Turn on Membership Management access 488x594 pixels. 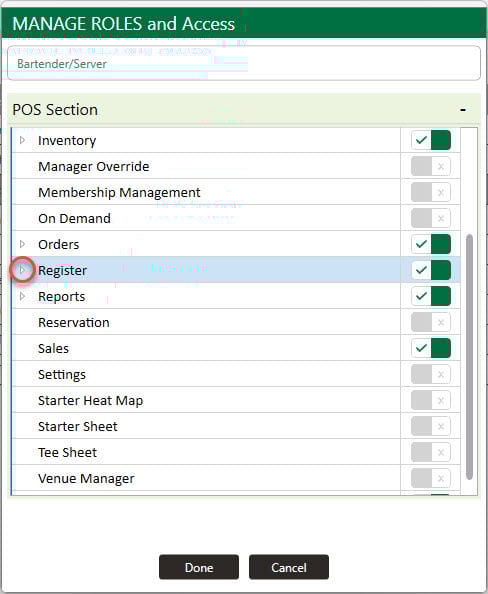(x=431, y=192)
